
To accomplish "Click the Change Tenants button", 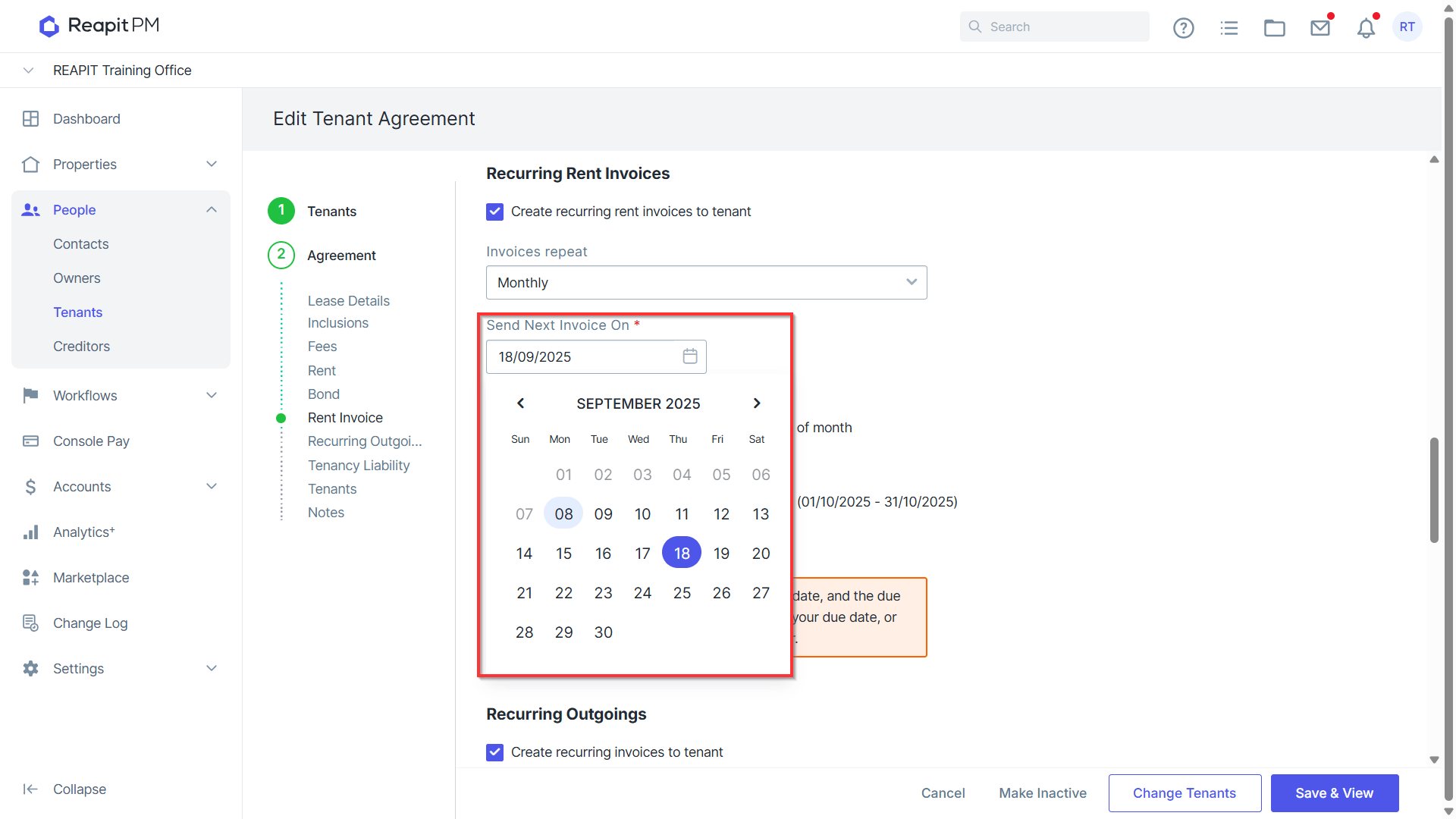I will pos(1185,793).
